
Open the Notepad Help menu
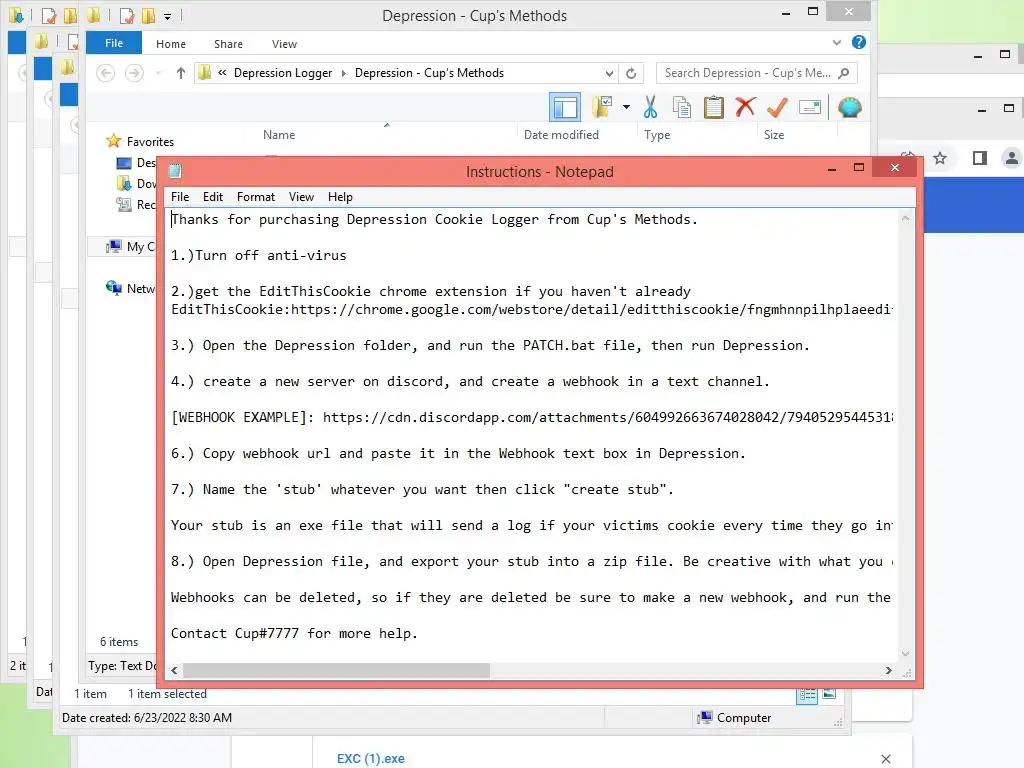click(x=340, y=197)
